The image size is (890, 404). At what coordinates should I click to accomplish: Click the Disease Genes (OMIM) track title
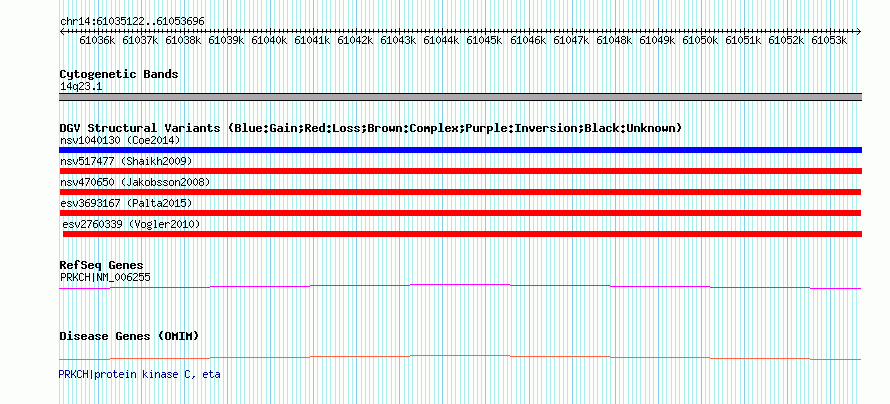coord(129,336)
